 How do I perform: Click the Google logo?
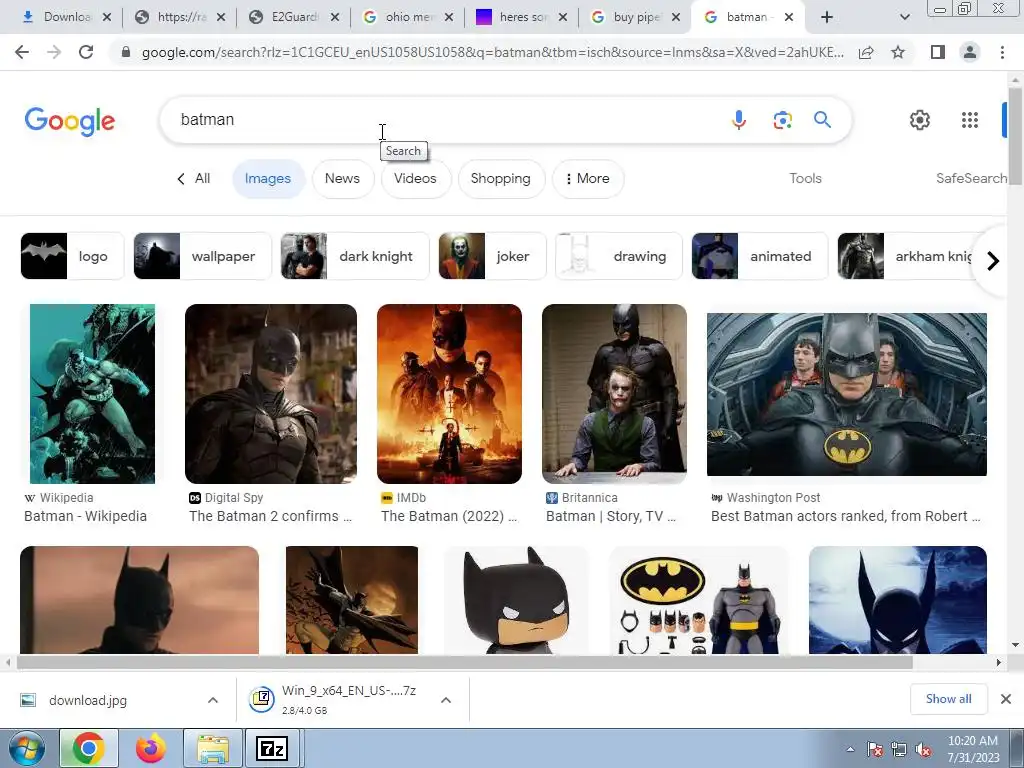pyautogui.click(x=70, y=121)
